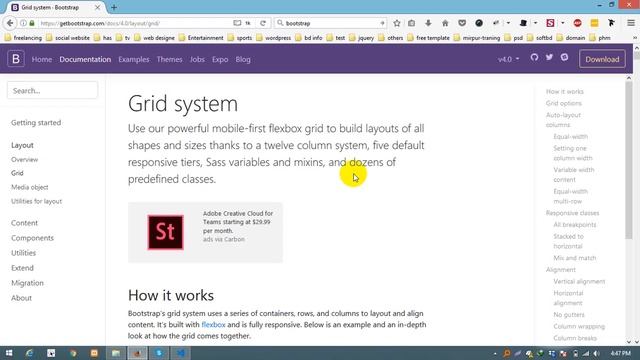Open File Explorer from the taskbar
The image size is (640, 360).
(x=116, y=353)
